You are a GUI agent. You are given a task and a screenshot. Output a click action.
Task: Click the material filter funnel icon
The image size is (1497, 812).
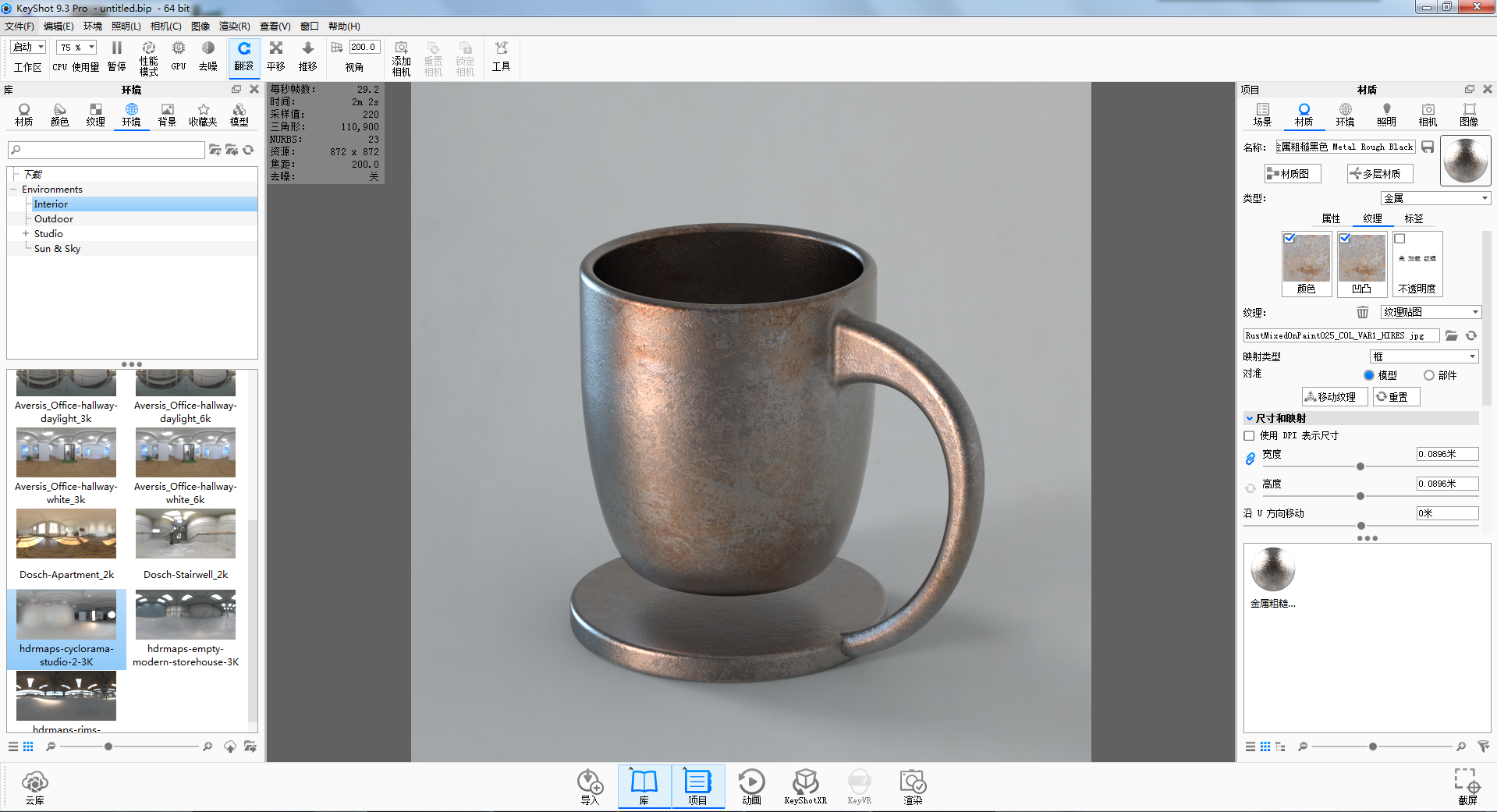(1484, 746)
